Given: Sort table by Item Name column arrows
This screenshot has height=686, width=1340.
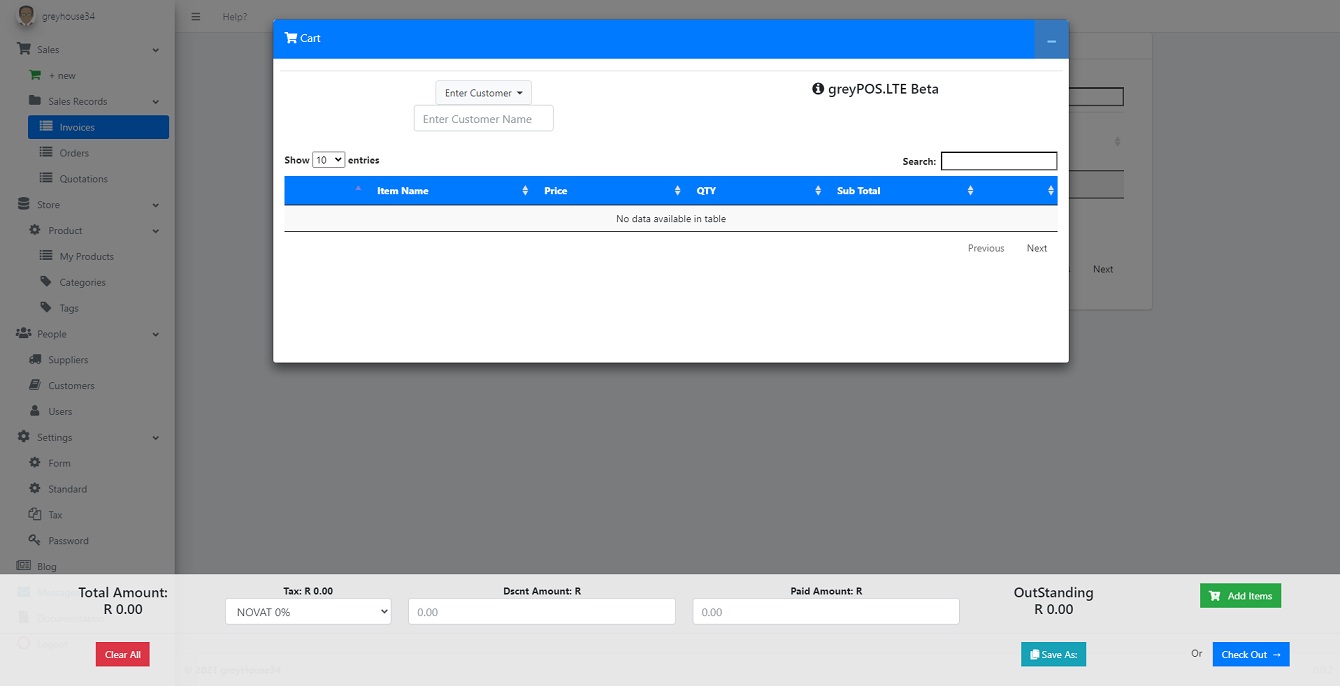Looking at the screenshot, I should coord(525,191).
